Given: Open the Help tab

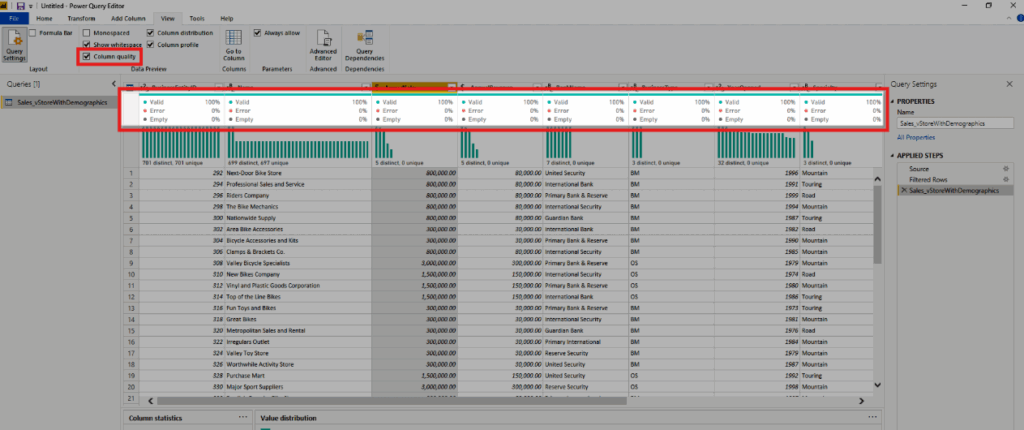Looking at the screenshot, I should click(227, 19).
